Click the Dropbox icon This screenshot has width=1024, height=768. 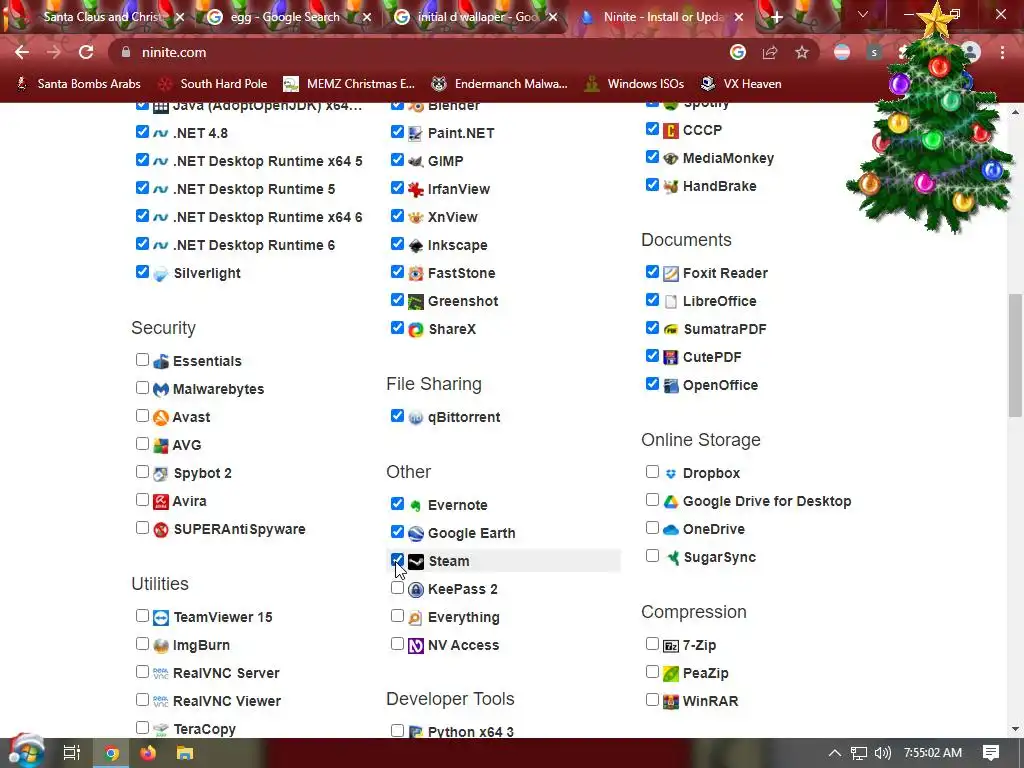pos(671,473)
